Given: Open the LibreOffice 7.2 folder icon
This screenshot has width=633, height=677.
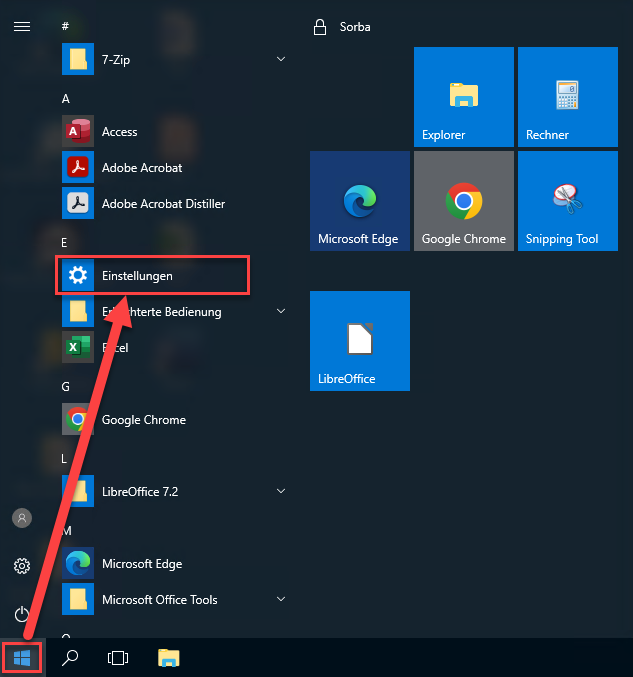Looking at the screenshot, I should click(x=78, y=491).
